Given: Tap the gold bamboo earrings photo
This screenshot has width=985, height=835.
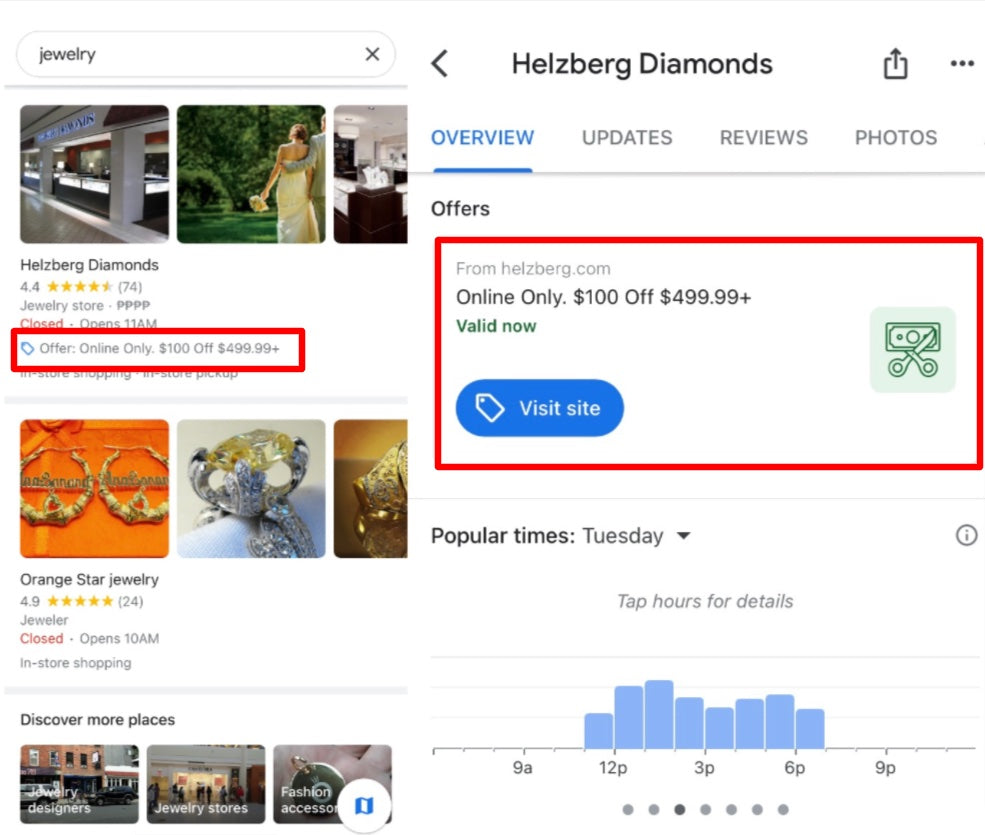Looking at the screenshot, I should pyautogui.click(x=94, y=488).
